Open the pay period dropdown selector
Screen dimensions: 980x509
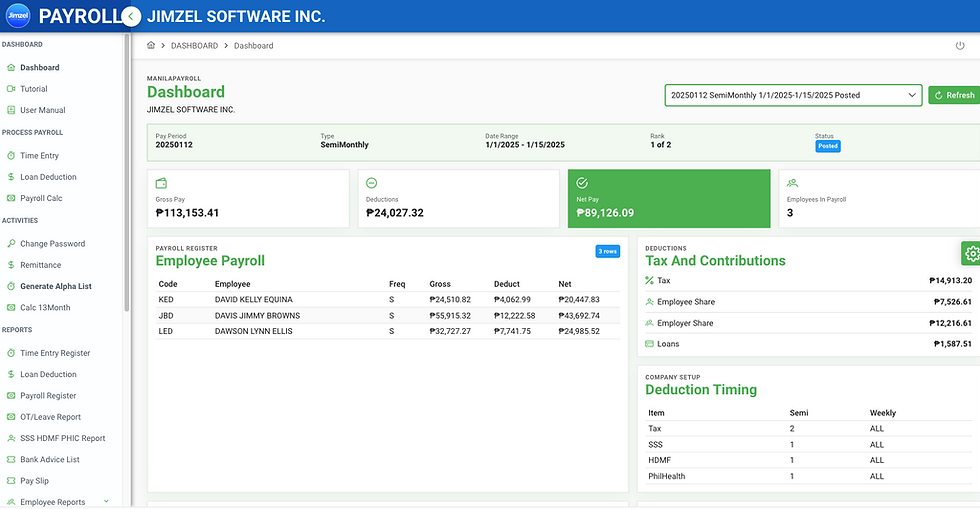793,95
